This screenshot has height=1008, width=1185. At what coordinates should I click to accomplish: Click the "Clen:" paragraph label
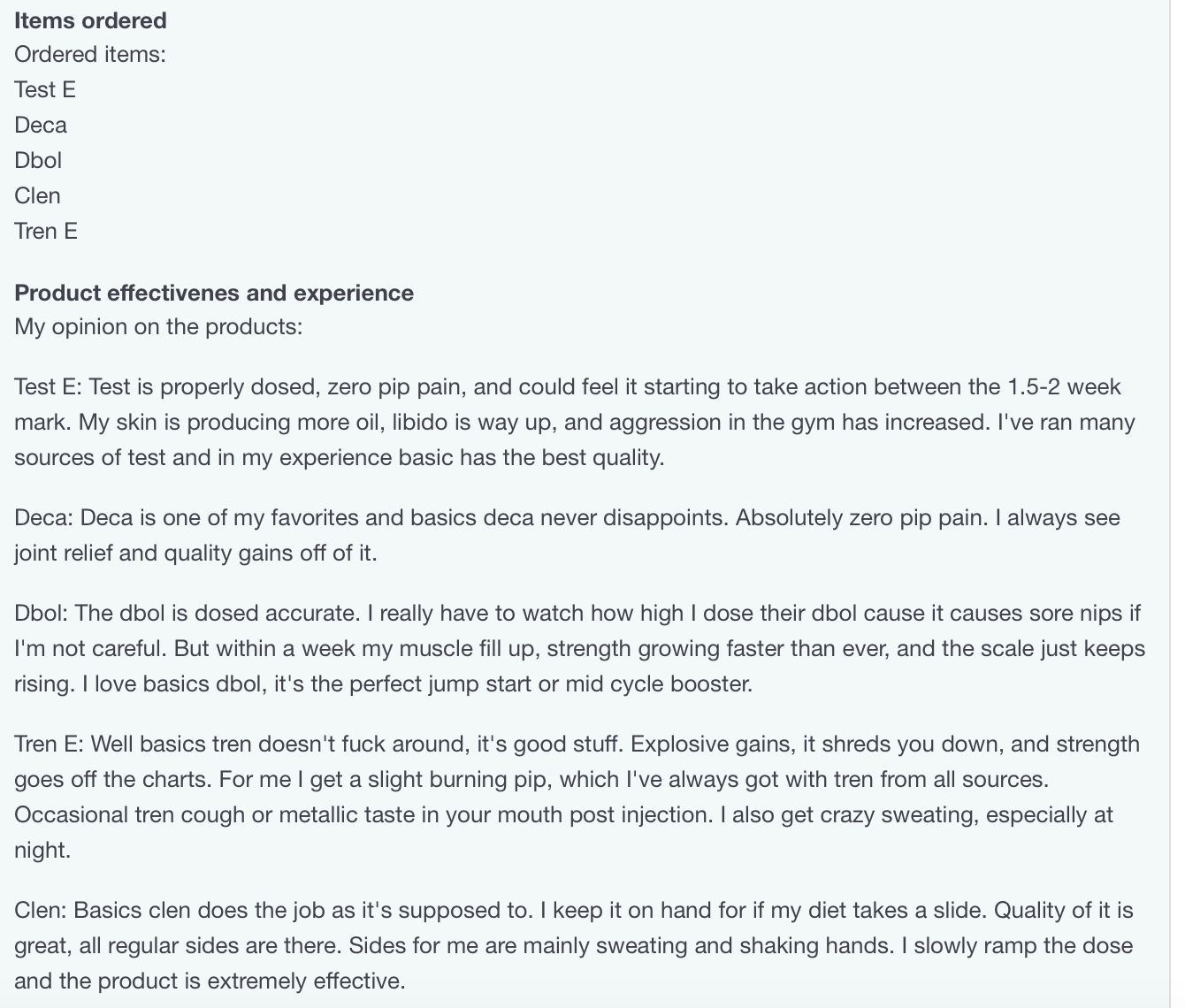[41, 911]
